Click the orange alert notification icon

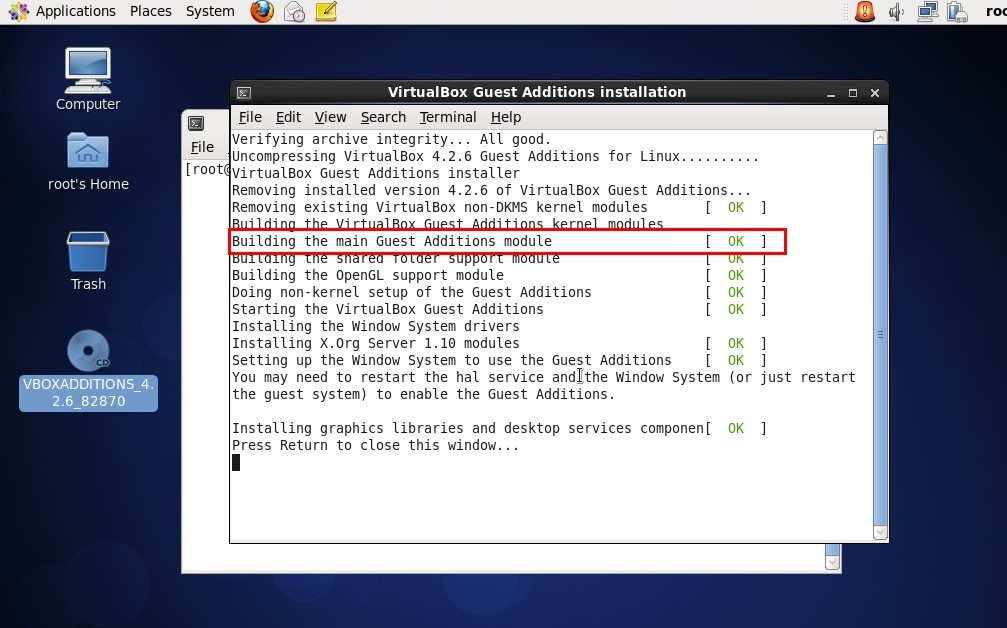tap(864, 11)
